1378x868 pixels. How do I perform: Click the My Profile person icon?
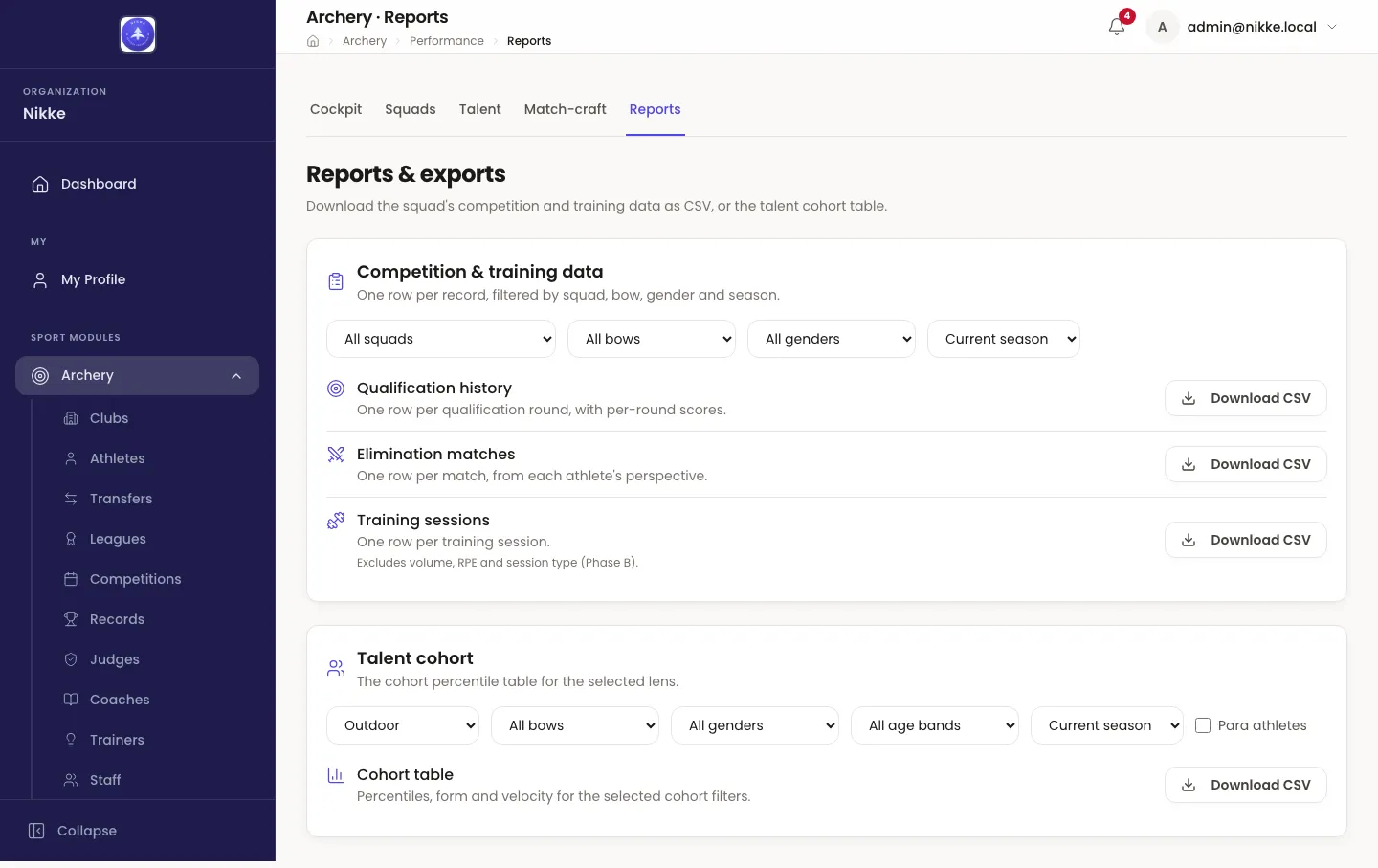40,279
